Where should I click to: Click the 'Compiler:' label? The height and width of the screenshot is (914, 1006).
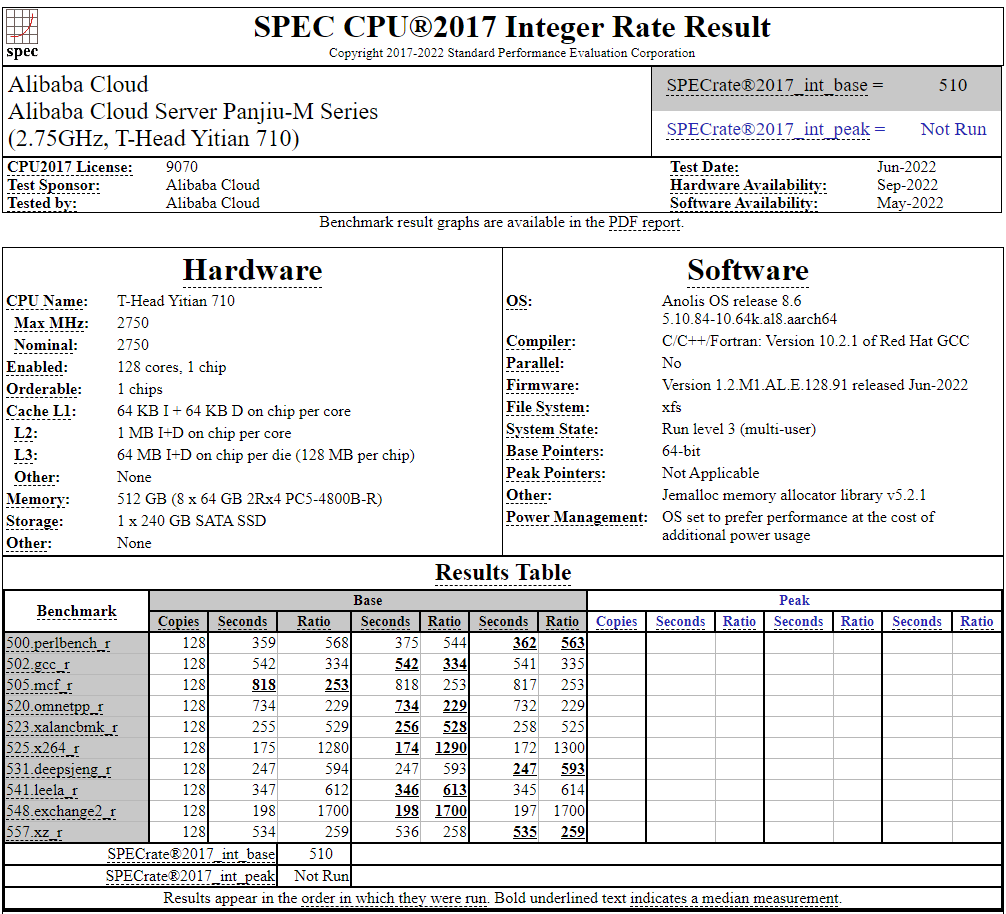click(541, 341)
